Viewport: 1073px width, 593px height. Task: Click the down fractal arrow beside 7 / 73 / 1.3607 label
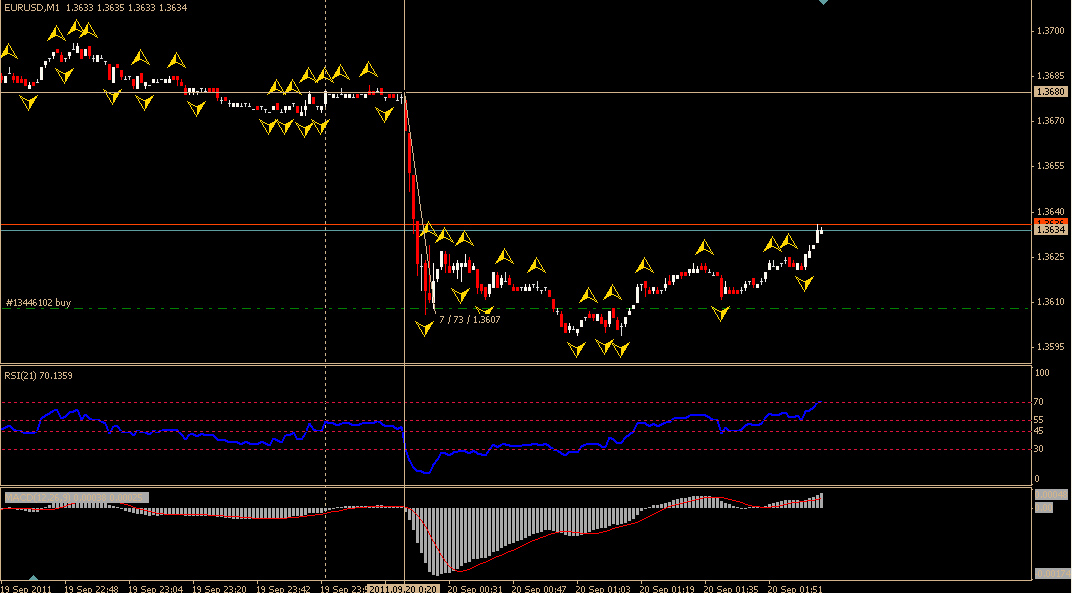pyautogui.click(x=425, y=327)
